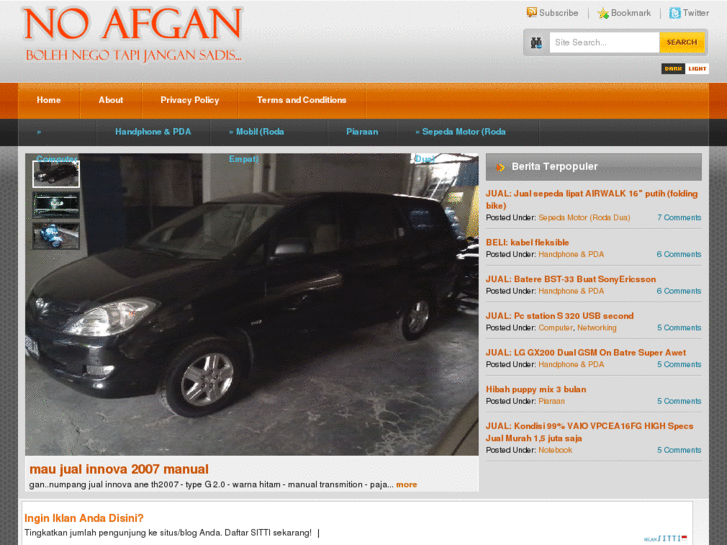Switch site theme to Light
Image resolution: width=727 pixels, height=545 pixels.
(x=697, y=69)
